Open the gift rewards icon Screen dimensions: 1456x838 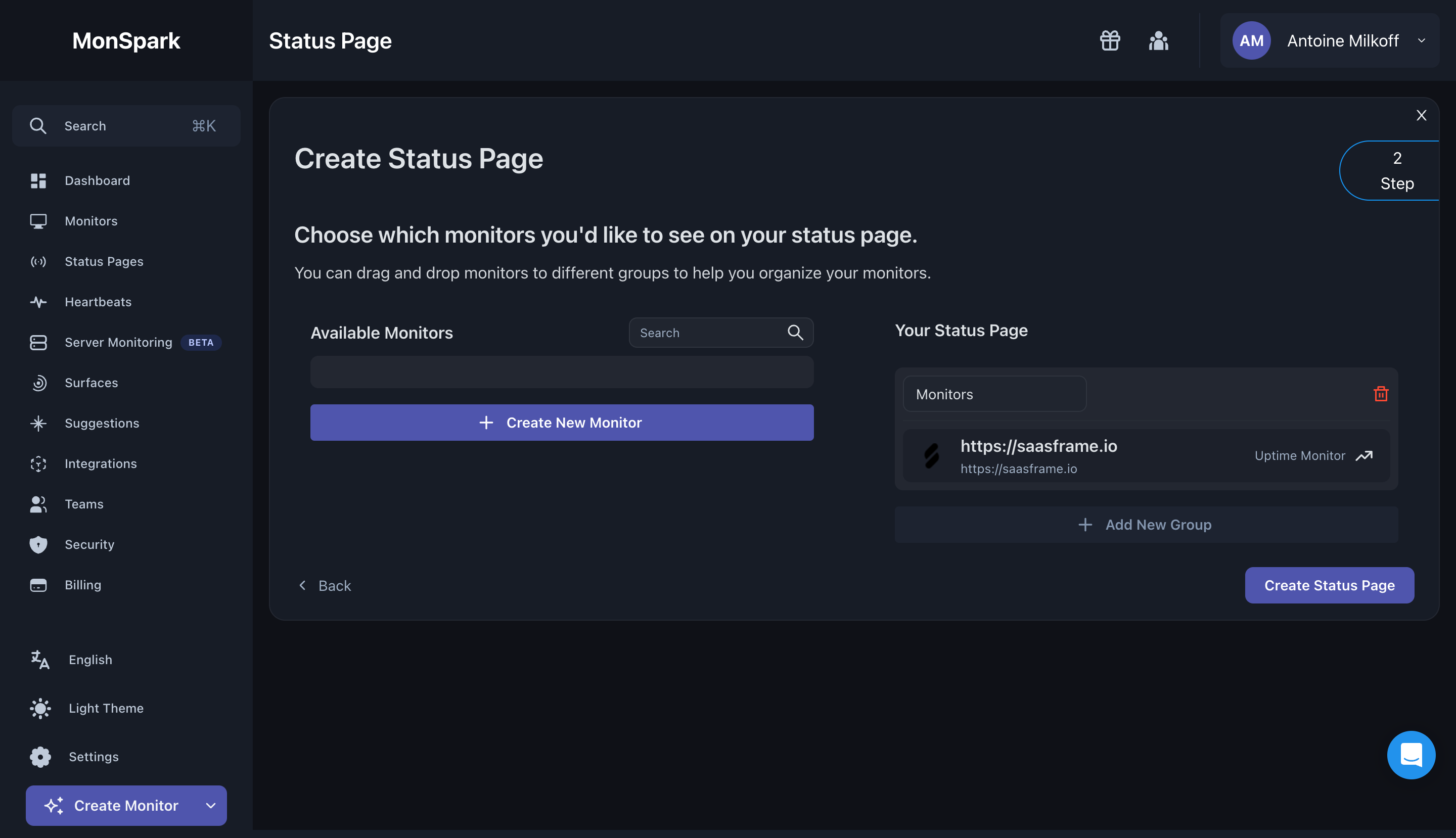(x=1109, y=41)
